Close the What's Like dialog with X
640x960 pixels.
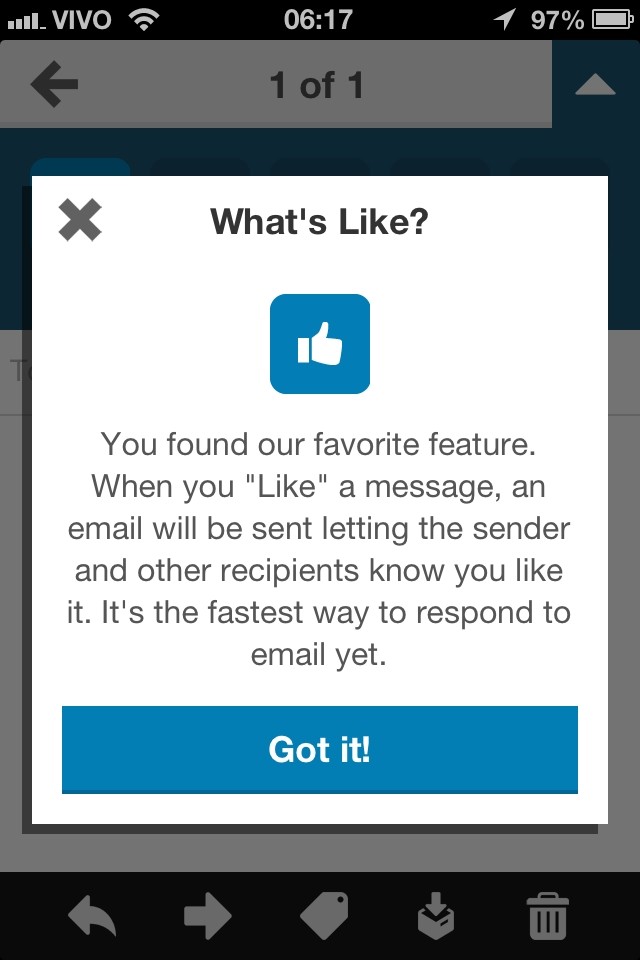click(x=80, y=220)
